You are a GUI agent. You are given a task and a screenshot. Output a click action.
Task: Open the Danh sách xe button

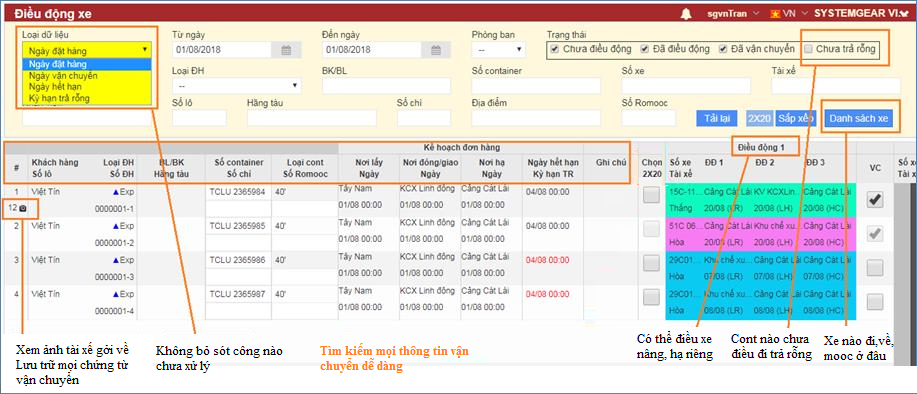point(859,118)
